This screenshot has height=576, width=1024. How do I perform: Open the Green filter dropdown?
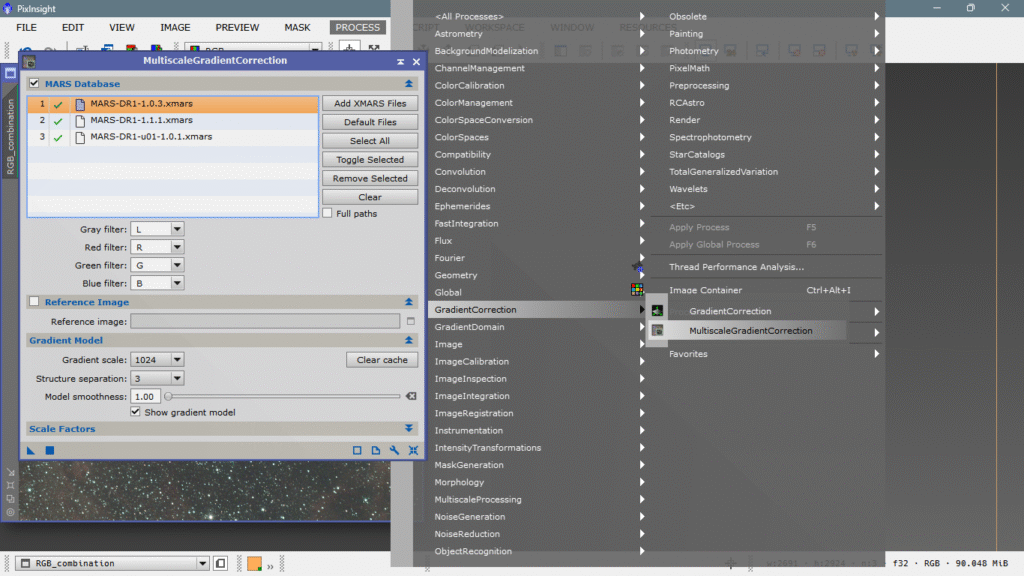point(157,265)
